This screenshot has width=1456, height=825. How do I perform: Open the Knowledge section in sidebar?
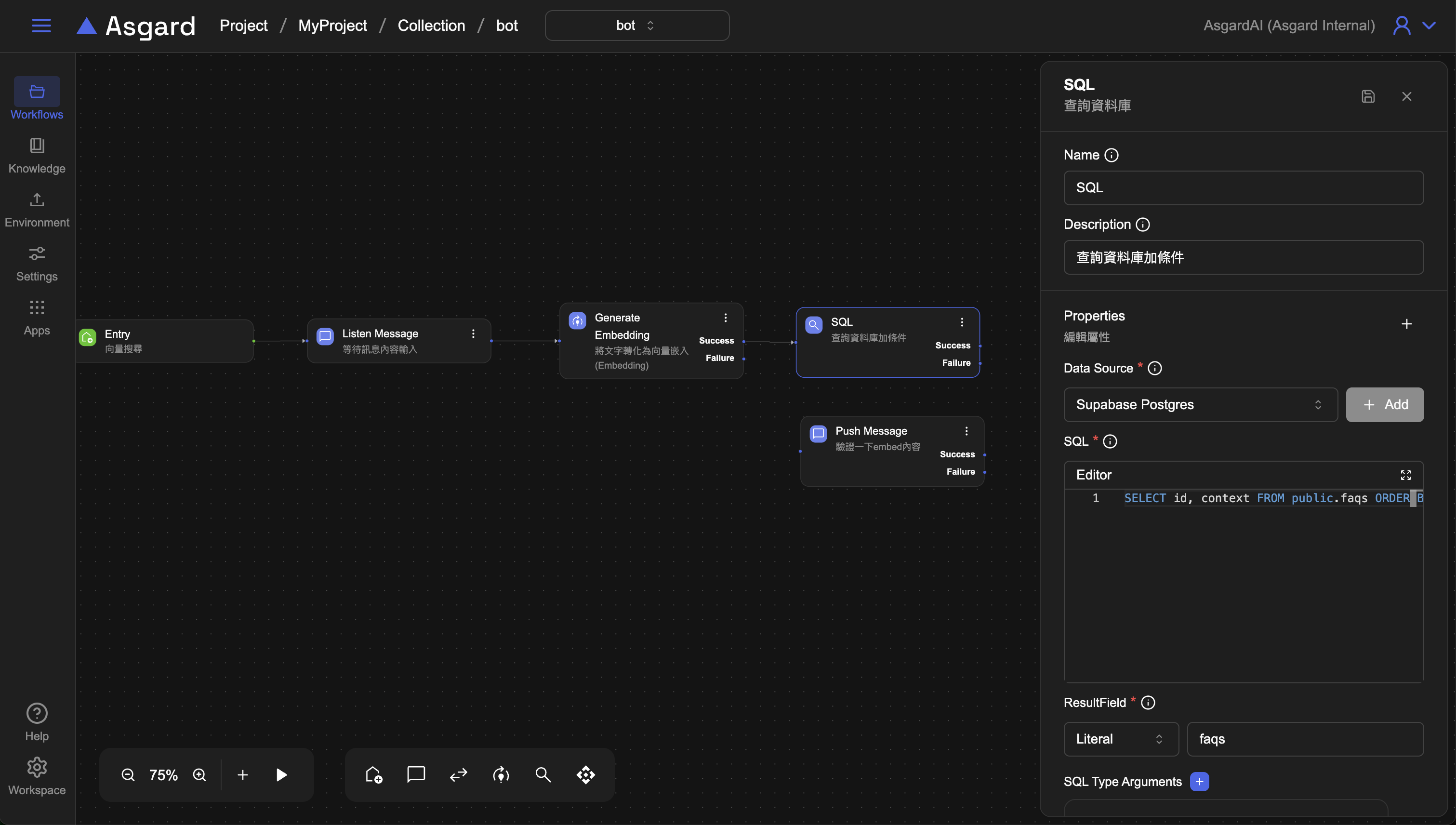37,155
